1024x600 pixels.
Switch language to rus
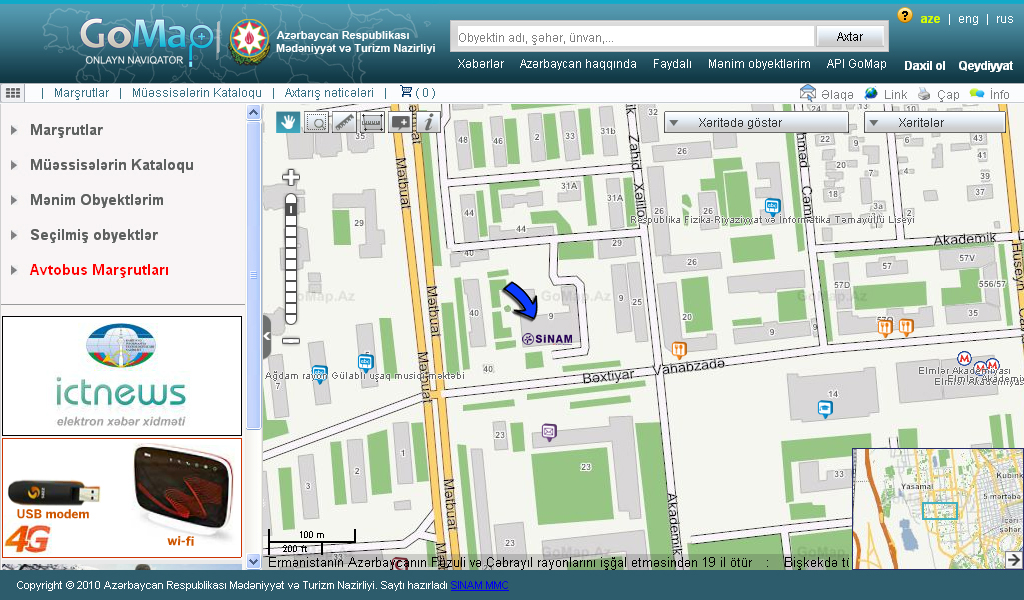(x=1004, y=19)
